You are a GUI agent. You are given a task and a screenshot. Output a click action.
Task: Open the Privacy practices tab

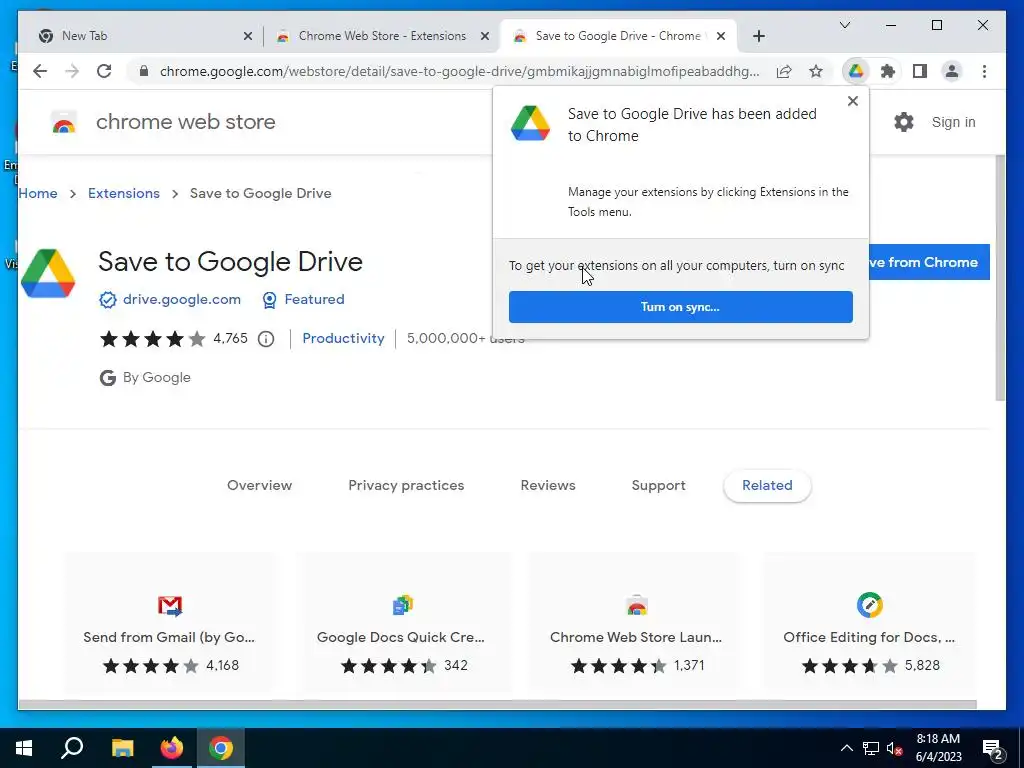coord(406,485)
